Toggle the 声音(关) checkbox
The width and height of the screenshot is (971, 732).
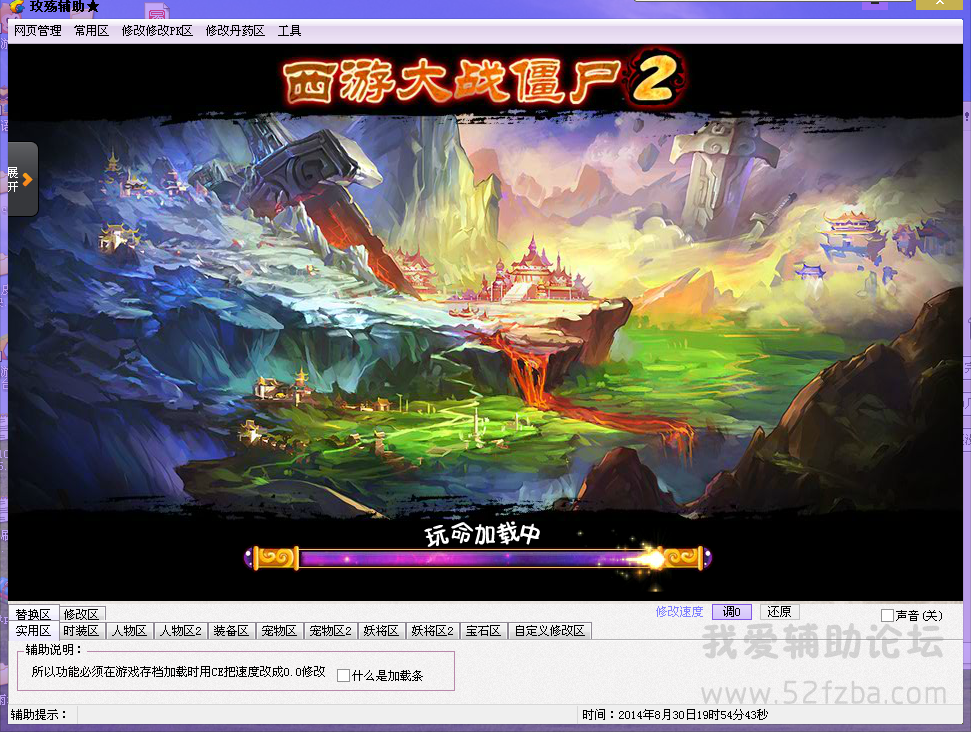click(887, 616)
